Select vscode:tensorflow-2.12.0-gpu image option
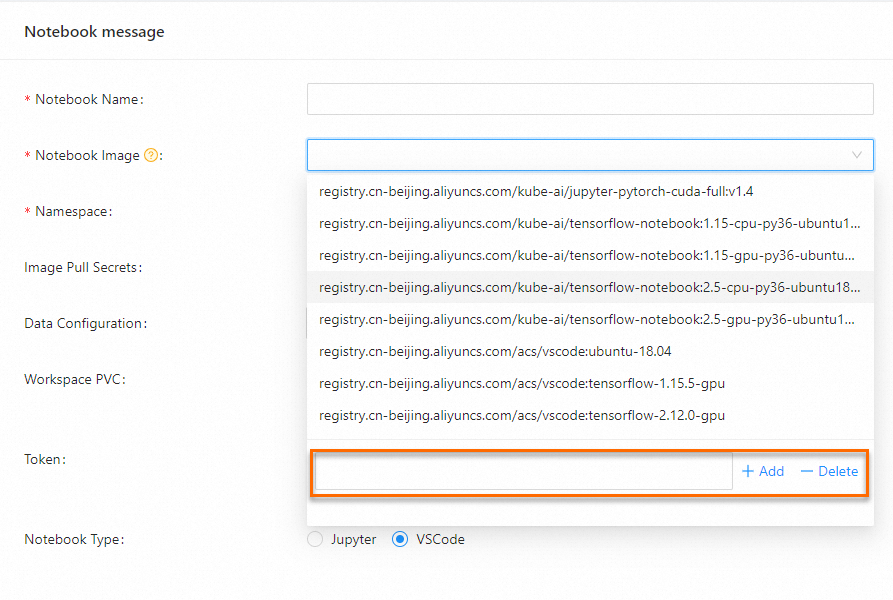Image resolution: width=893 pixels, height=600 pixels. pyautogui.click(x=590, y=415)
